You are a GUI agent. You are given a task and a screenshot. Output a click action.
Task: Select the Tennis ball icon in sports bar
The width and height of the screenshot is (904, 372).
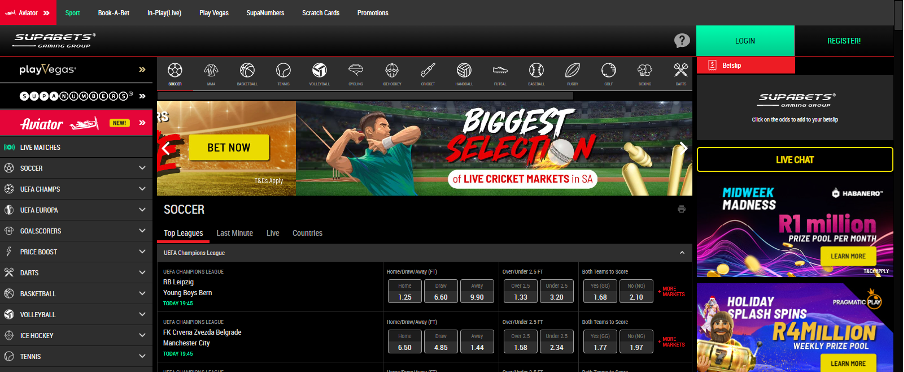click(283, 70)
